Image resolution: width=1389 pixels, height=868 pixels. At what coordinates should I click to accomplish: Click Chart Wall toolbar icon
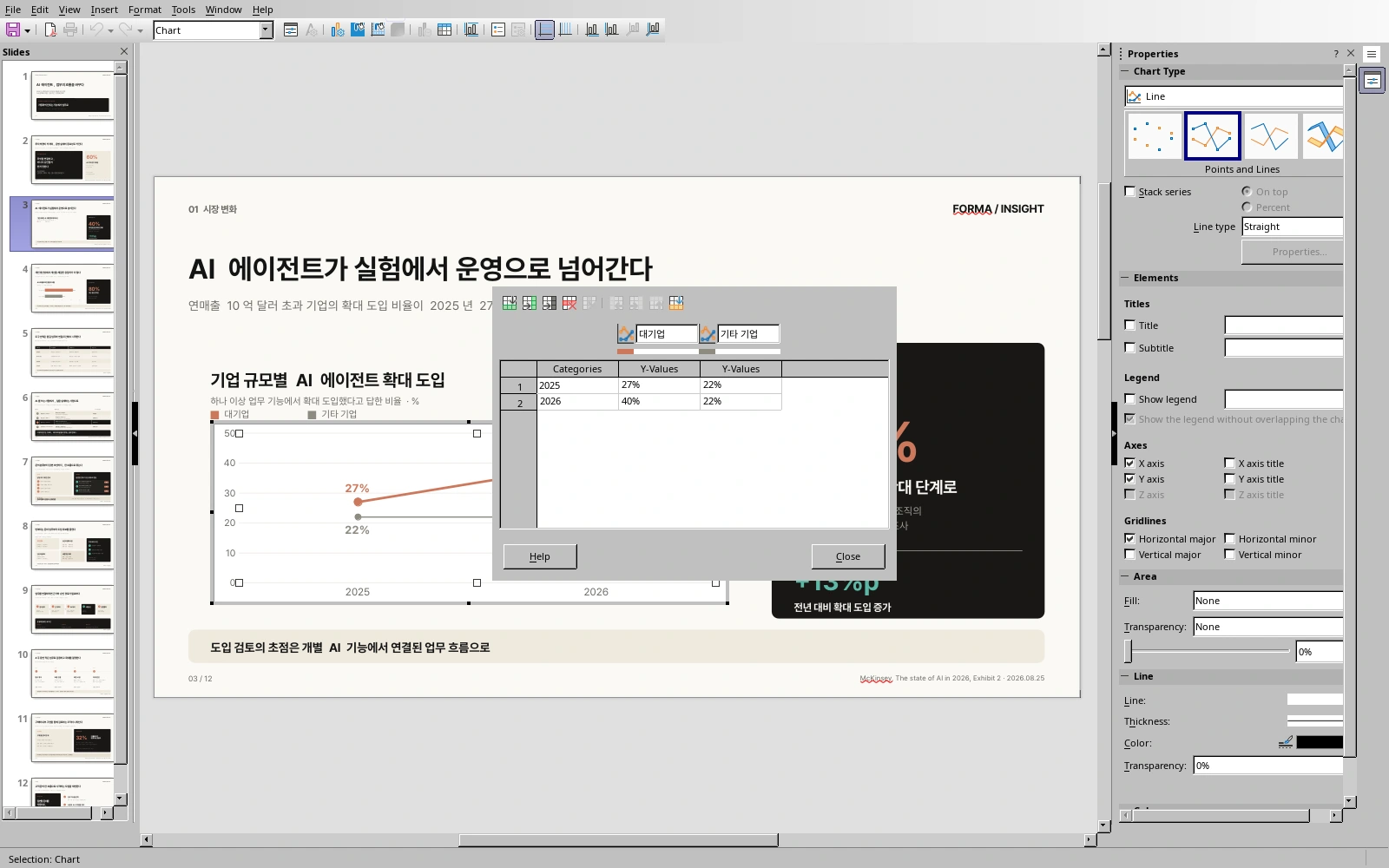tap(378, 30)
